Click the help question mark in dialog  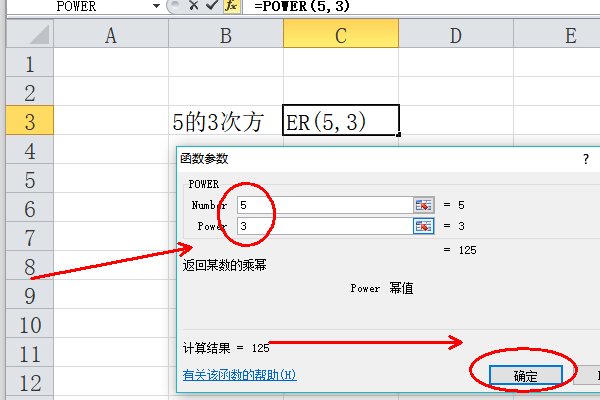pyautogui.click(x=586, y=159)
